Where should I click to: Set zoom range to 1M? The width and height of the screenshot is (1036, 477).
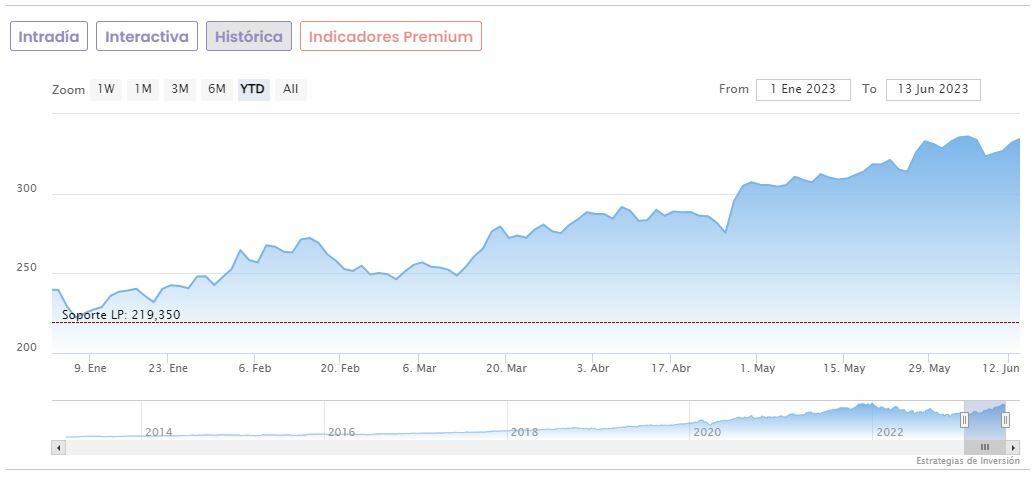[x=143, y=89]
